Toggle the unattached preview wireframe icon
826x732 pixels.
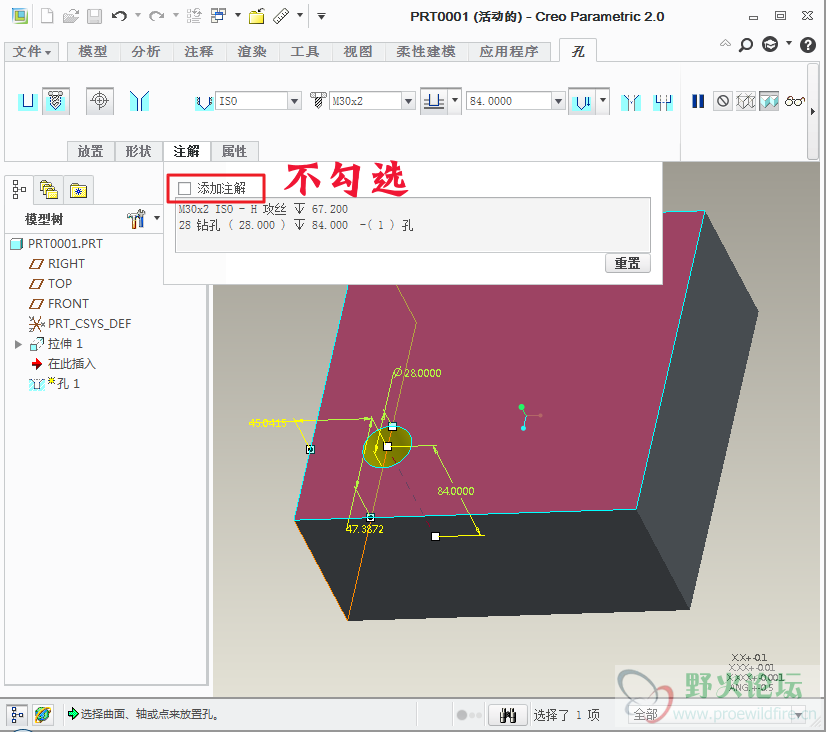pyautogui.click(x=745, y=101)
